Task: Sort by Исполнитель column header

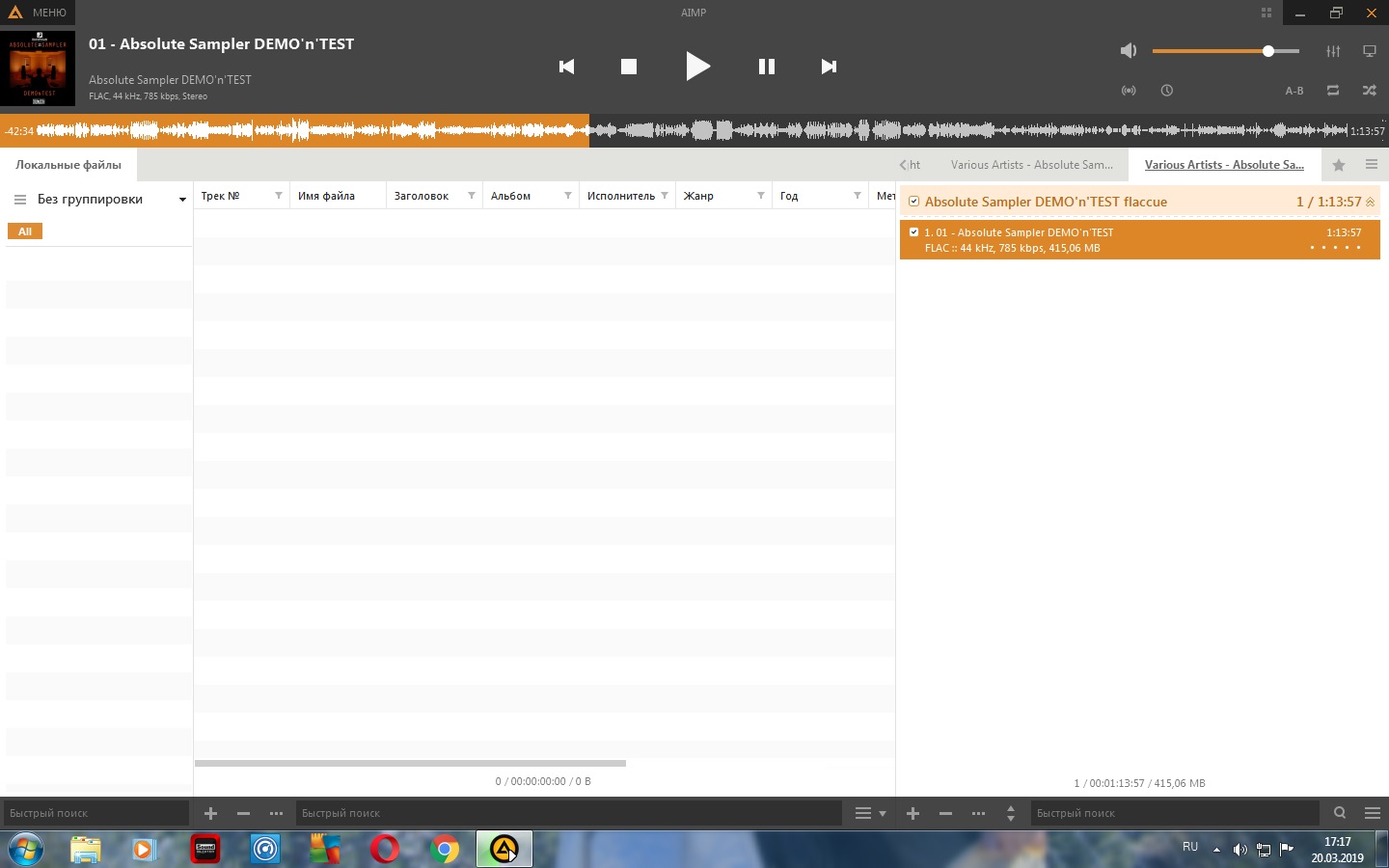Action: click(x=621, y=196)
